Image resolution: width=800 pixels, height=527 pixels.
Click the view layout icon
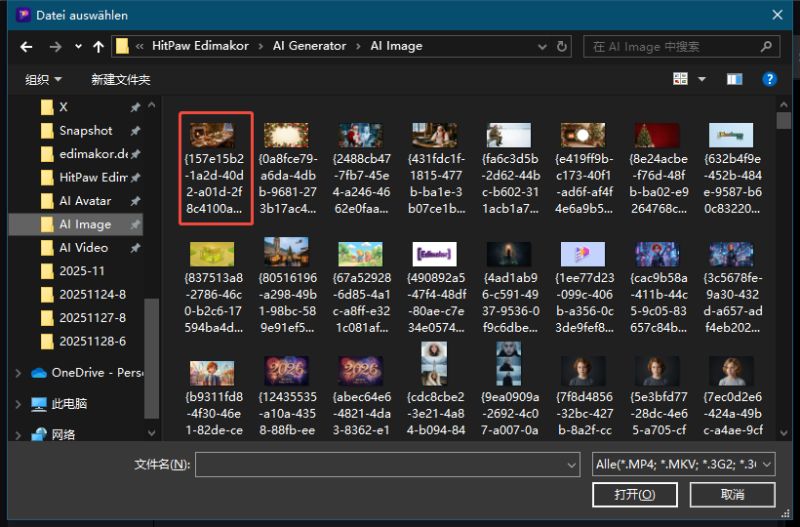pos(681,79)
